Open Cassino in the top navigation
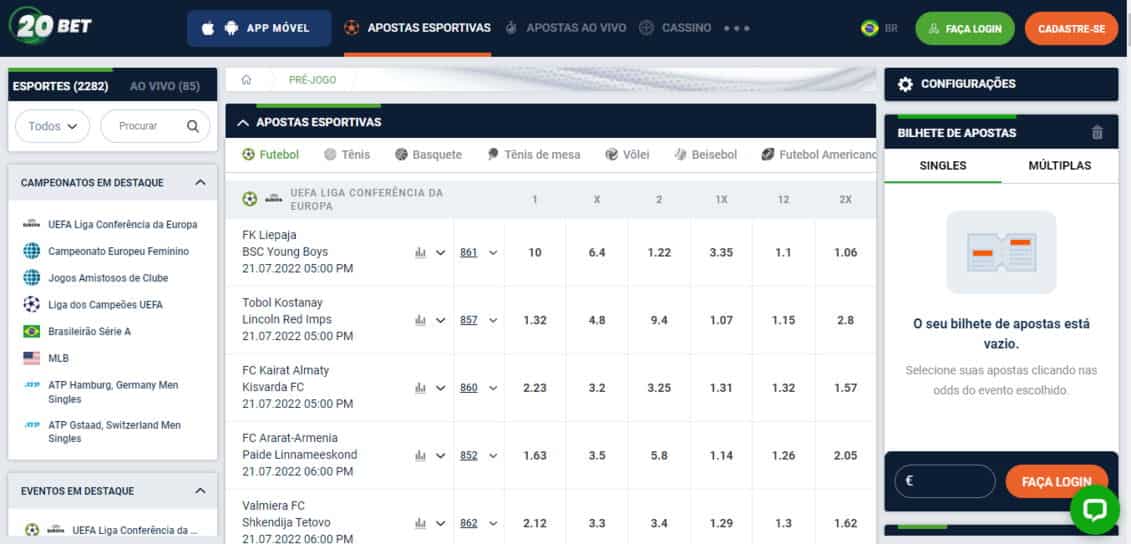Image resolution: width=1131 pixels, height=544 pixels. coord(686,28)
